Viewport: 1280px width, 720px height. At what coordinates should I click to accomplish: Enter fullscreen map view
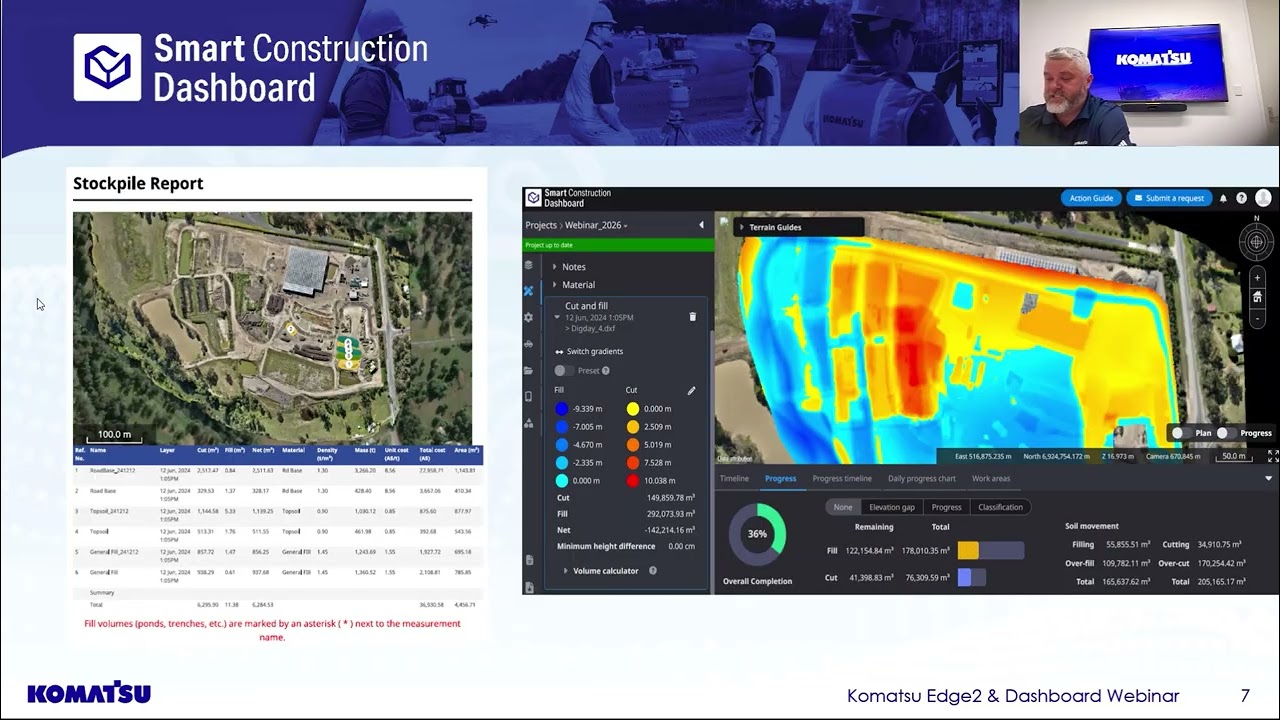(x=1273, y=456)
